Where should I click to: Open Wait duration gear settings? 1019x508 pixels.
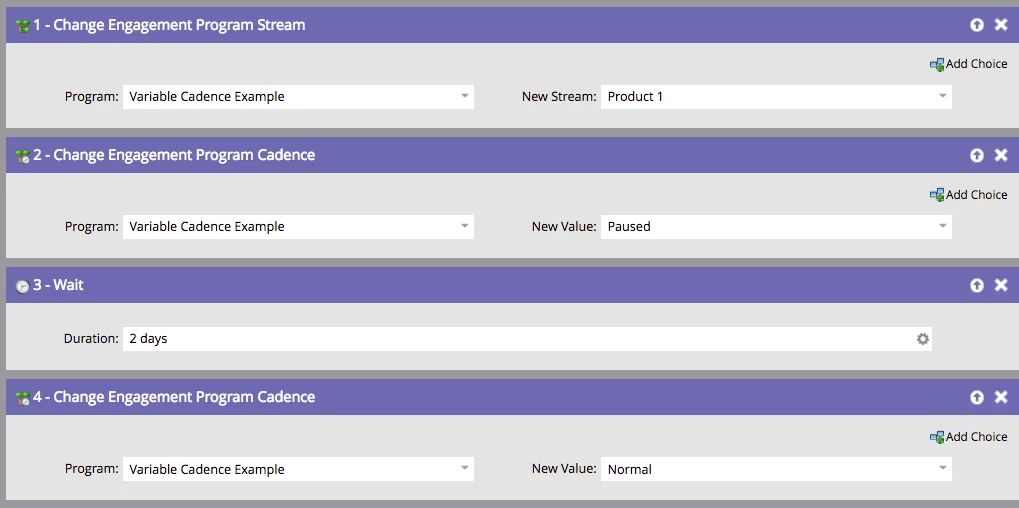click(923, 339)
